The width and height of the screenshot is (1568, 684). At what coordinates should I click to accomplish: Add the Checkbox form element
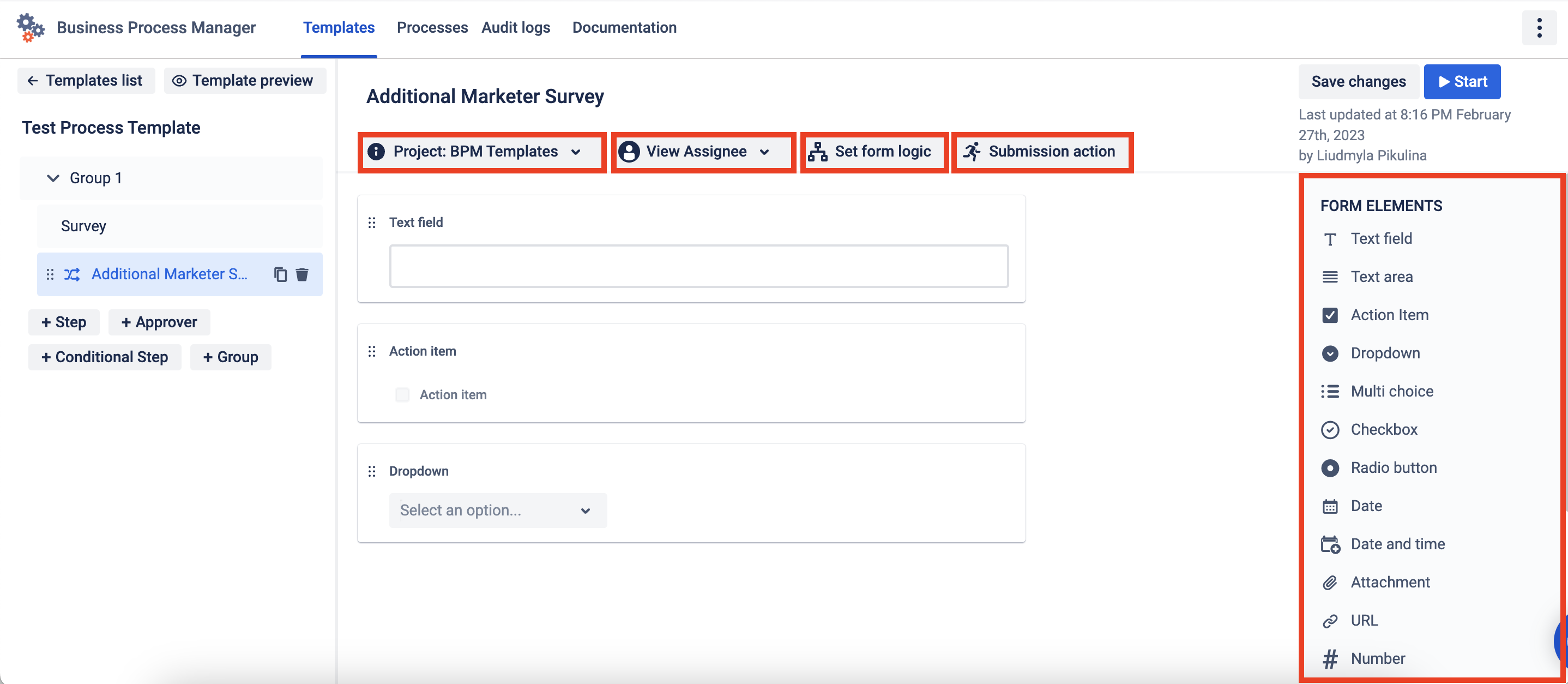coord(1384,429)
